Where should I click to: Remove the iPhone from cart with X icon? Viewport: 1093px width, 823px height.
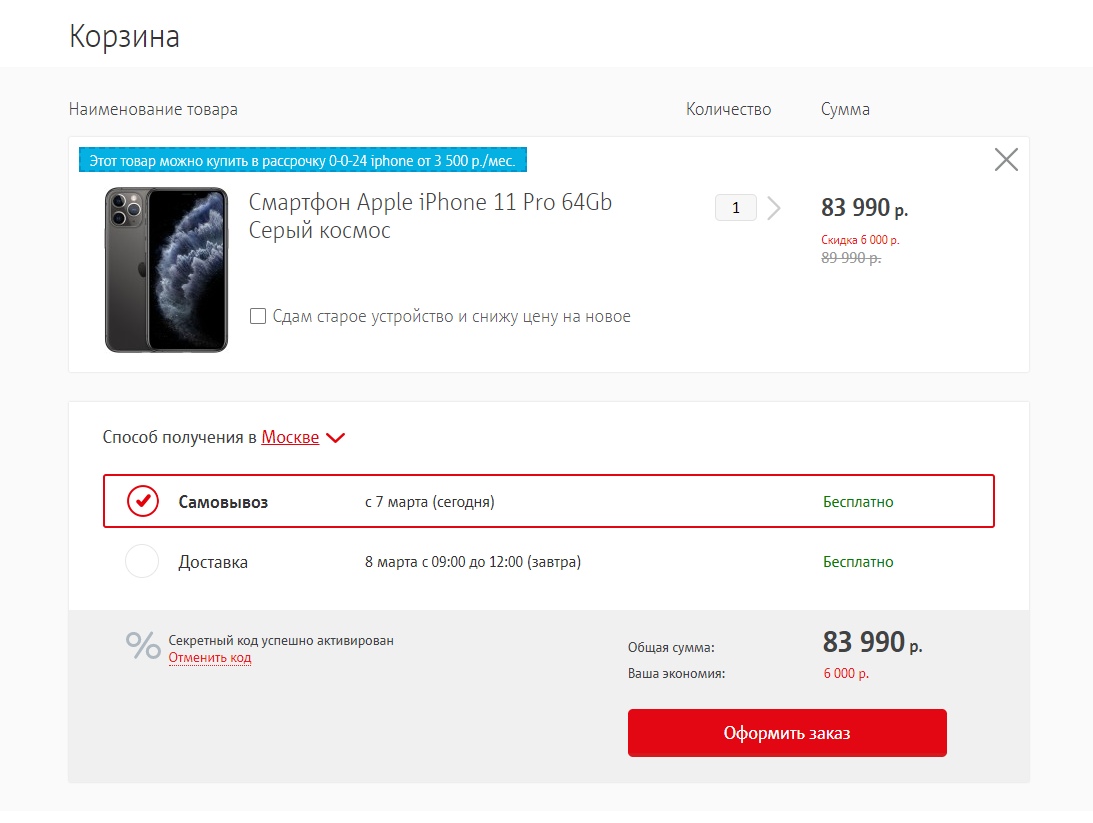coord(1006,160)
